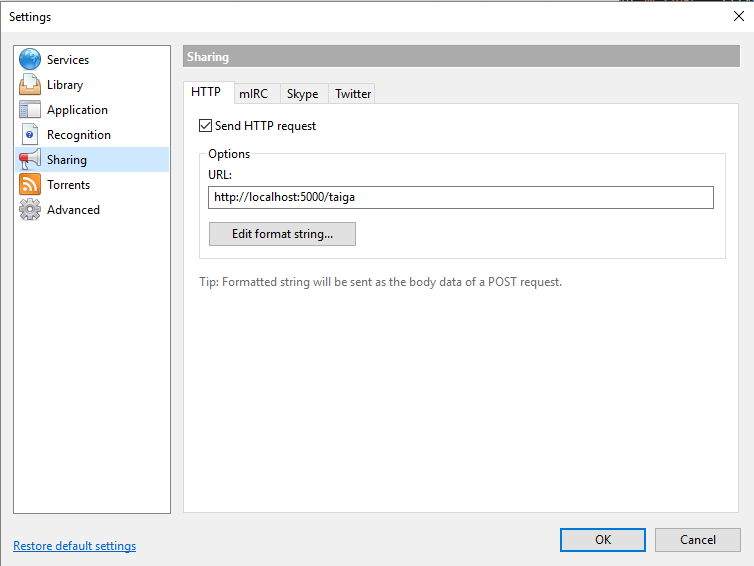754x566 pixels.
Task: Click the Advanced gear icon
Action: coord(30,210)
